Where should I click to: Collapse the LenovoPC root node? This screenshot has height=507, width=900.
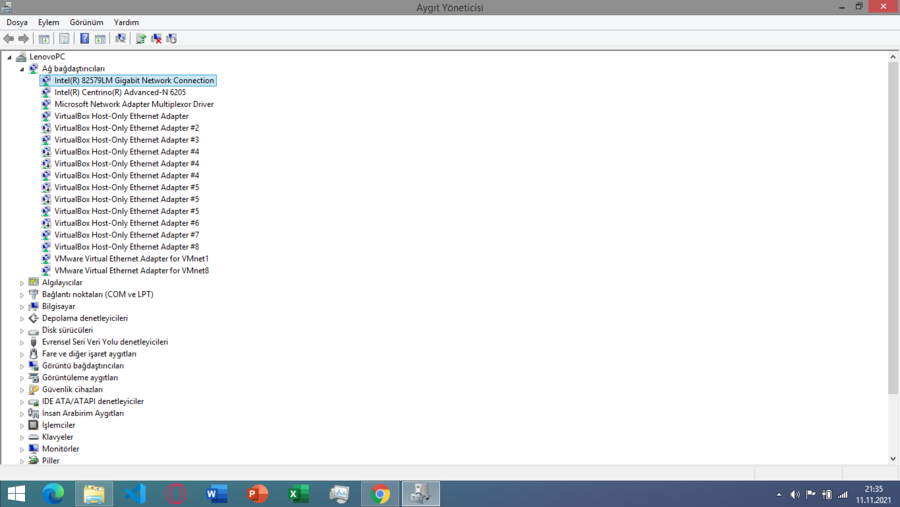coord(9,57)
